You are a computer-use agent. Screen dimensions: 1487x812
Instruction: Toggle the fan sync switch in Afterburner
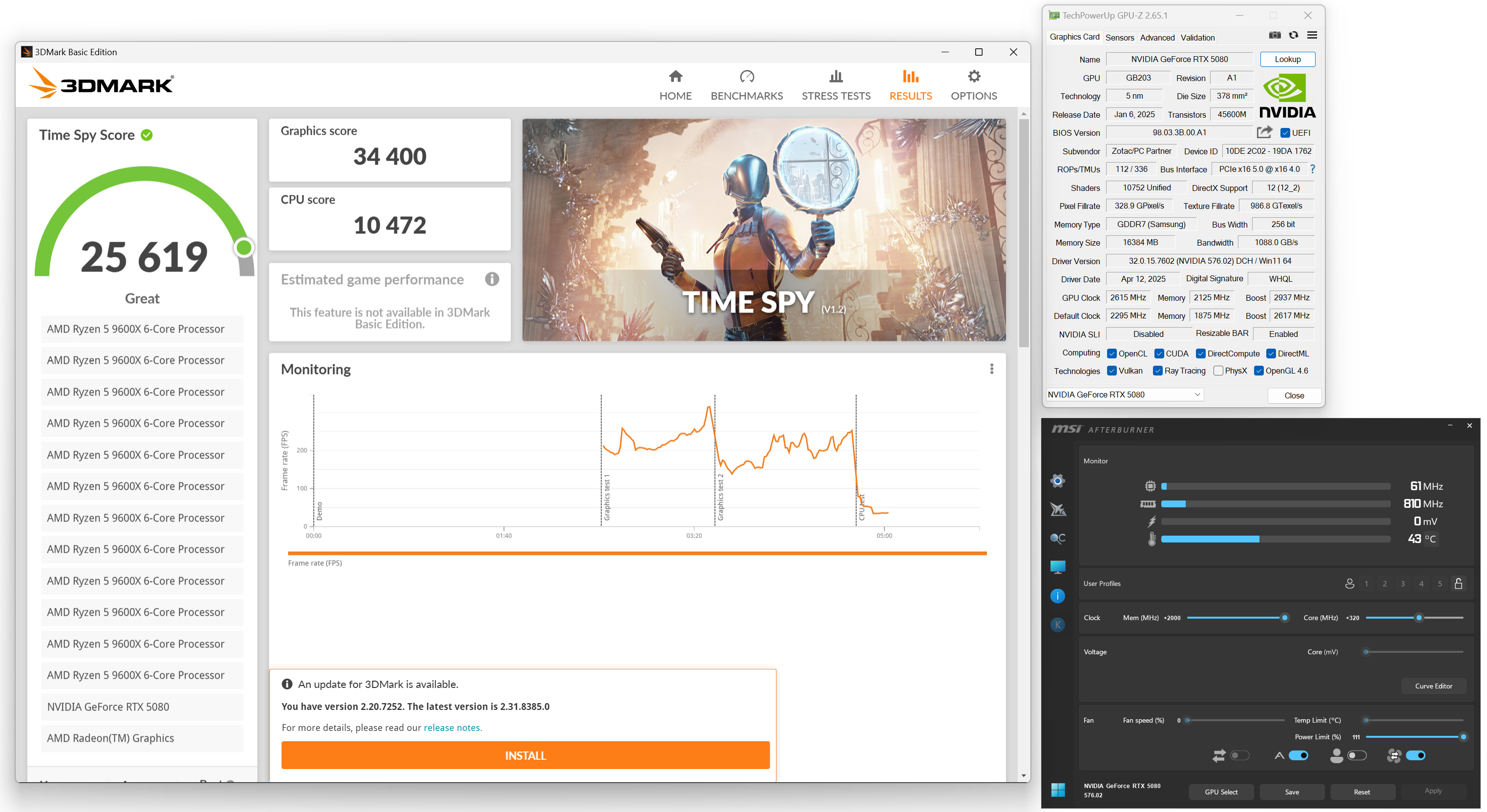1416,755
